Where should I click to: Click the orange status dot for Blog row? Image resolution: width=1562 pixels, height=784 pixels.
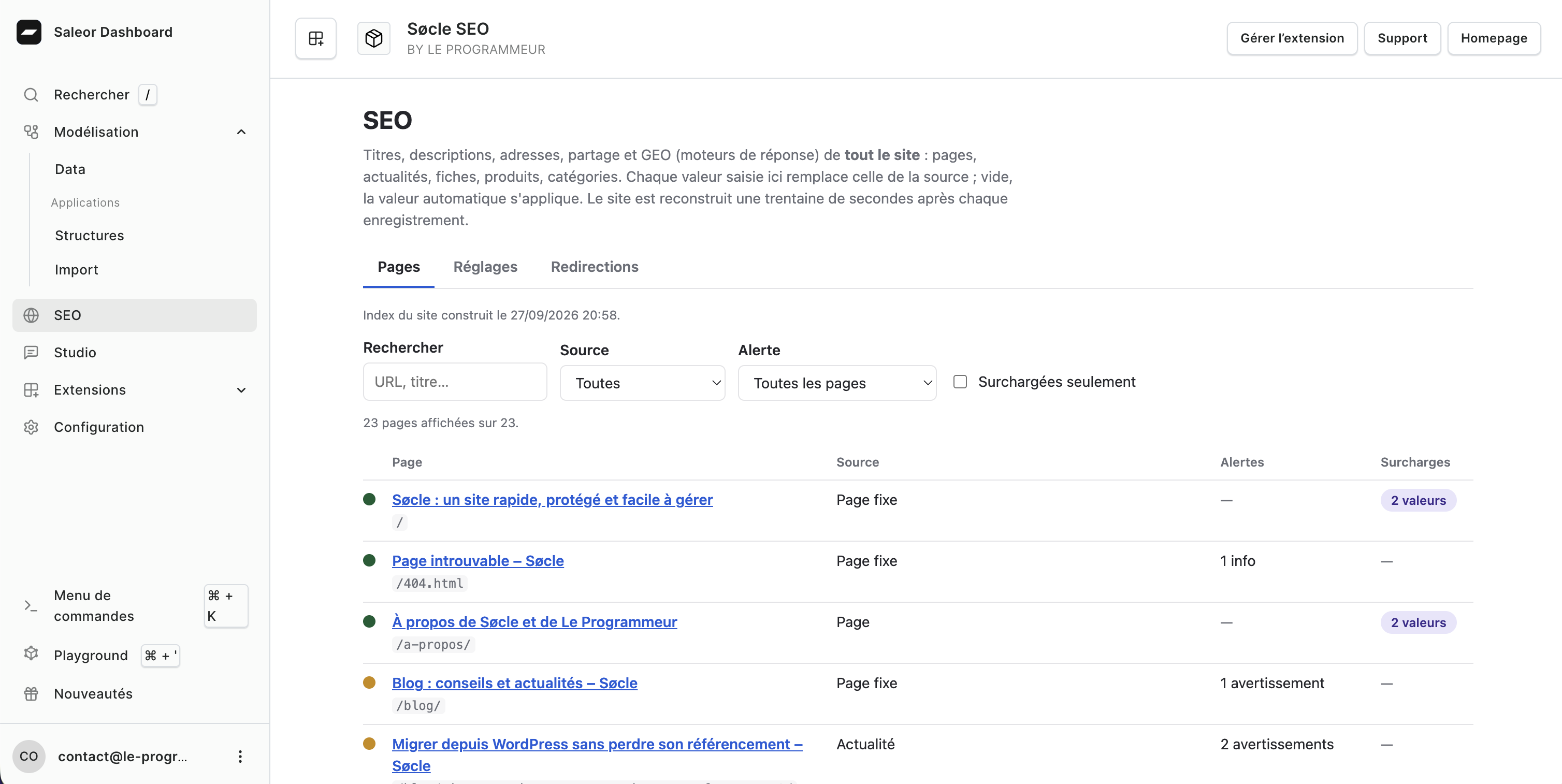coord(369,682)
